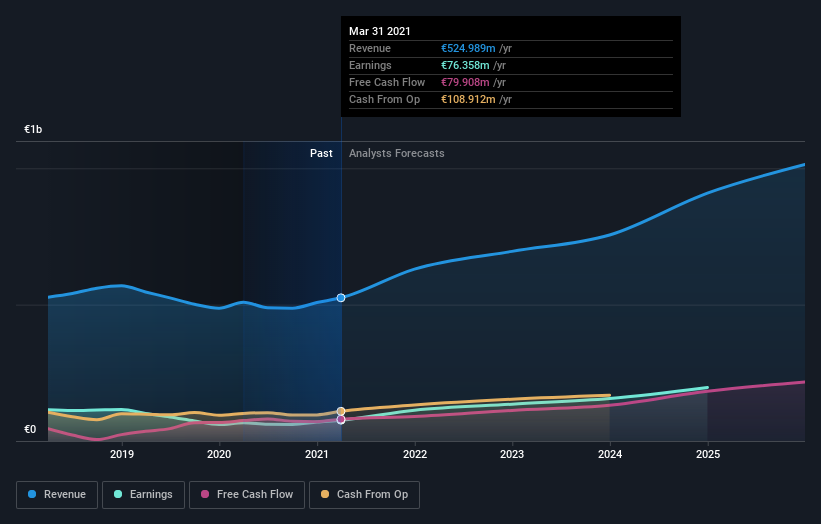Click the Analysts Forecasts label
The image size is (821, 524).
(397, 153)
